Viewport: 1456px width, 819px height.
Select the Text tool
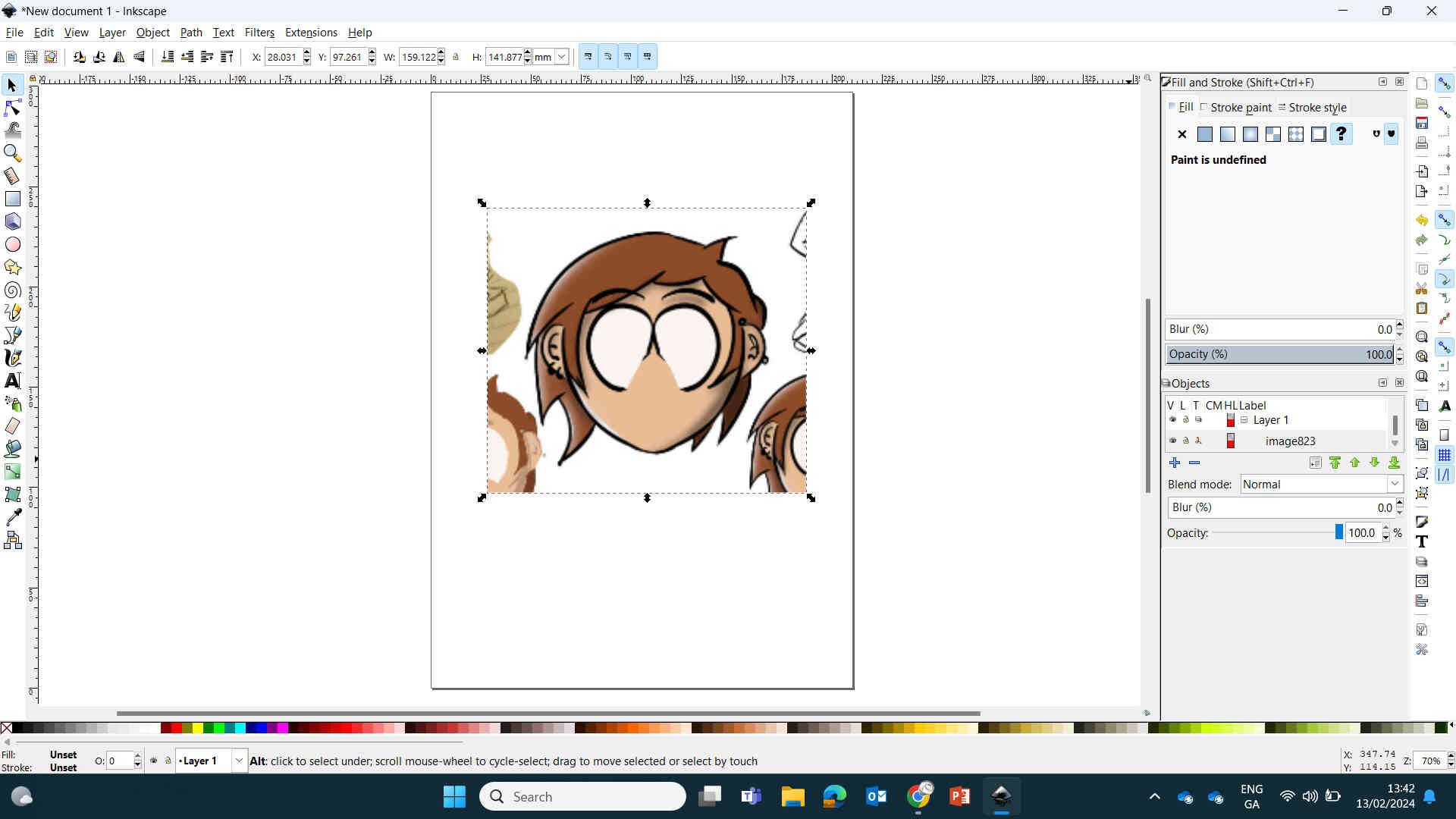pyautogui.click(x=12, y=381)
